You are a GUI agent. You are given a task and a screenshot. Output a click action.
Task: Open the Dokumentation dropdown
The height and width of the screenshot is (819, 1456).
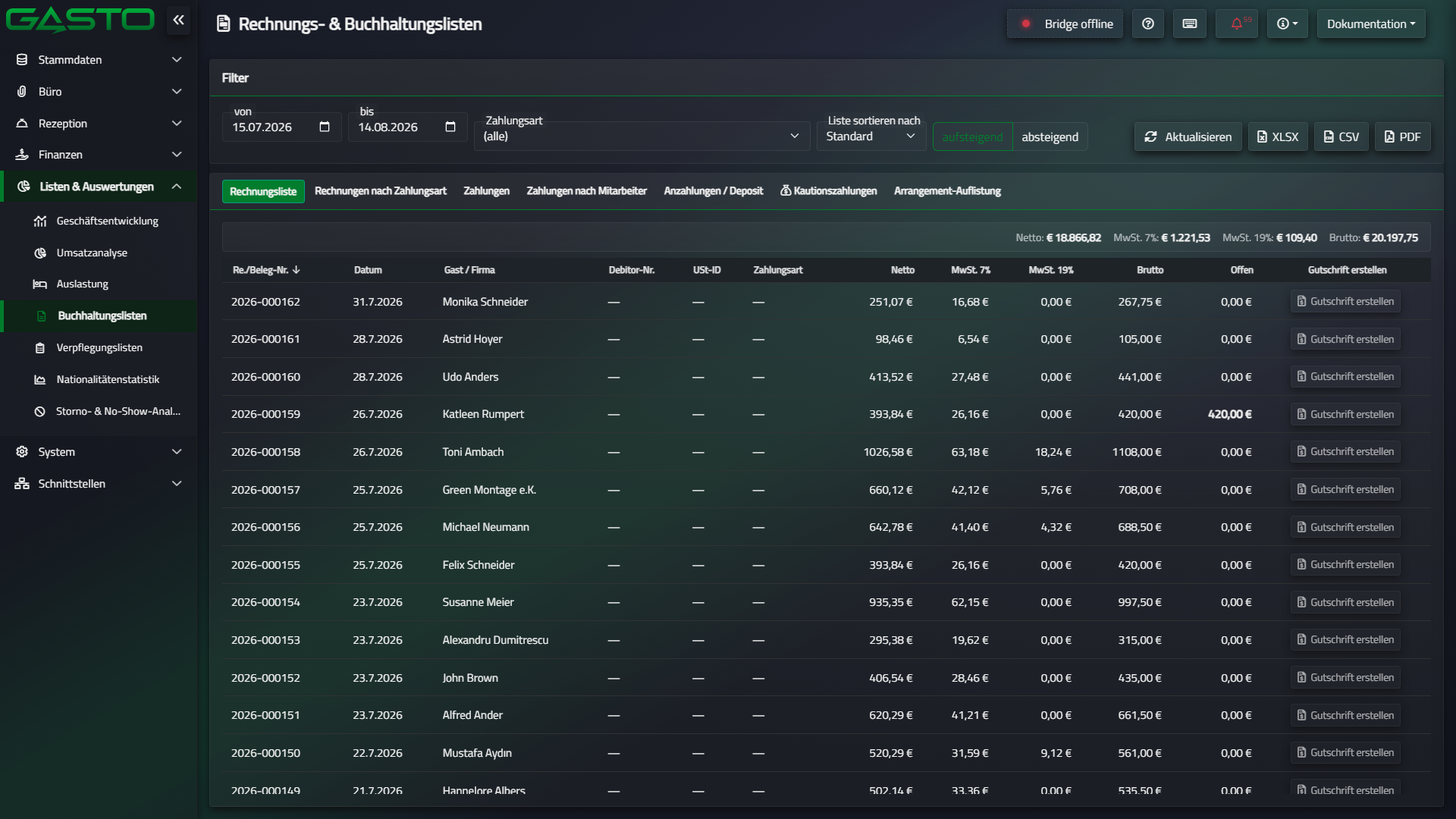coord(1371,24)
